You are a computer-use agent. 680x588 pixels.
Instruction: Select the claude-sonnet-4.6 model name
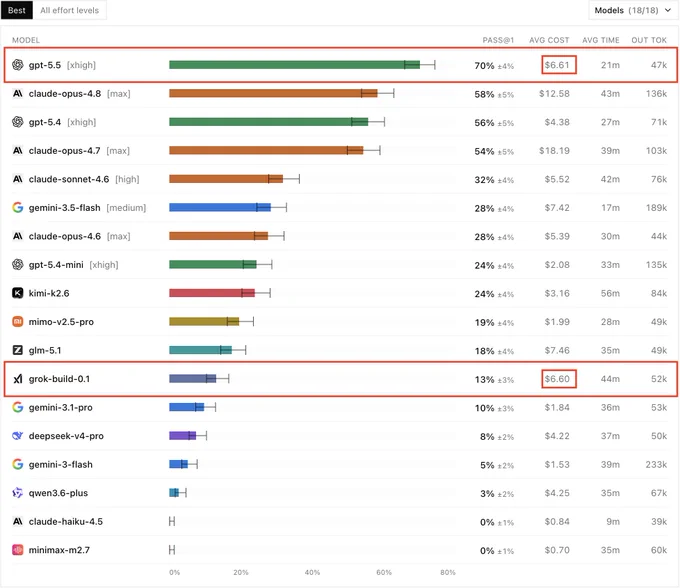click(x=69, y=180)
